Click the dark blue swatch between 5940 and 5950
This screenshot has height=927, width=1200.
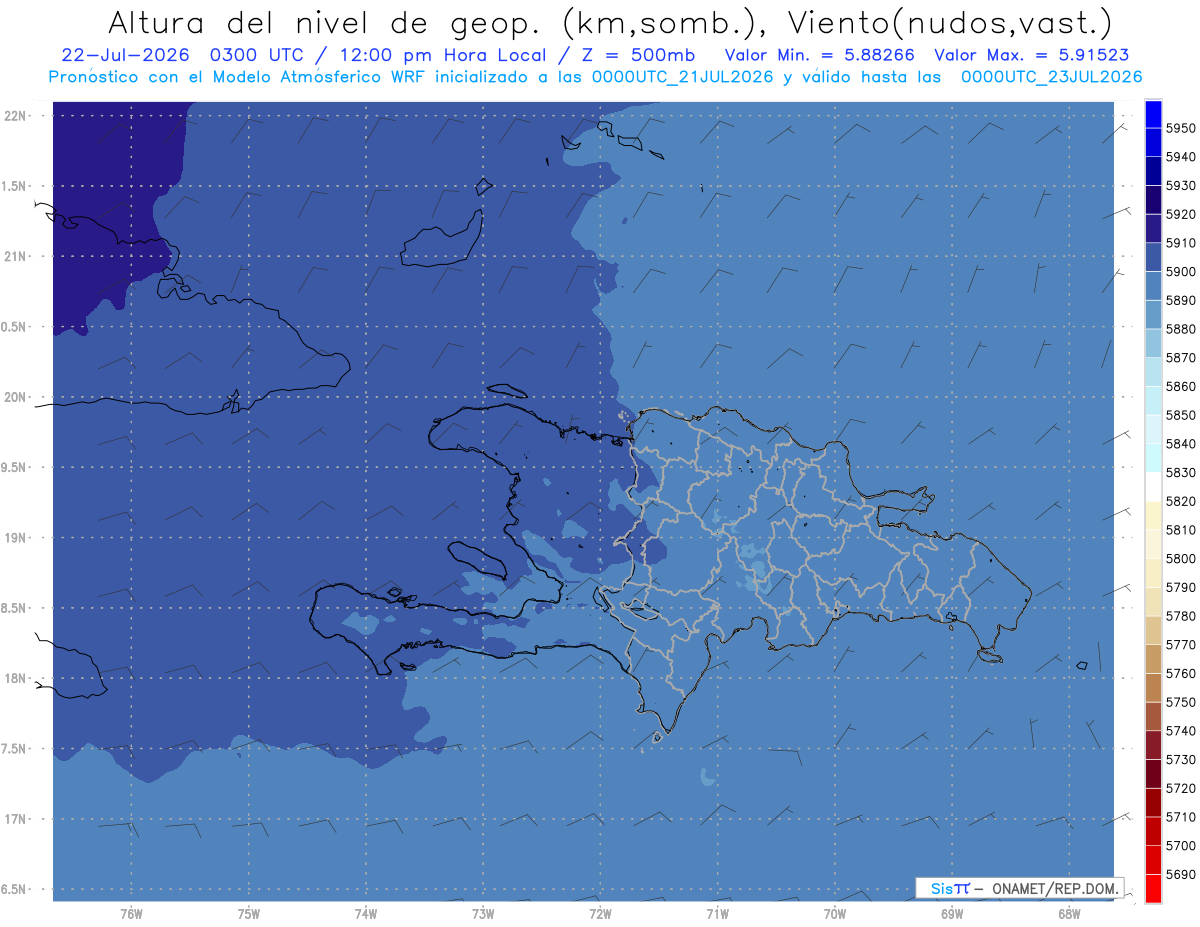[1153, 143]
